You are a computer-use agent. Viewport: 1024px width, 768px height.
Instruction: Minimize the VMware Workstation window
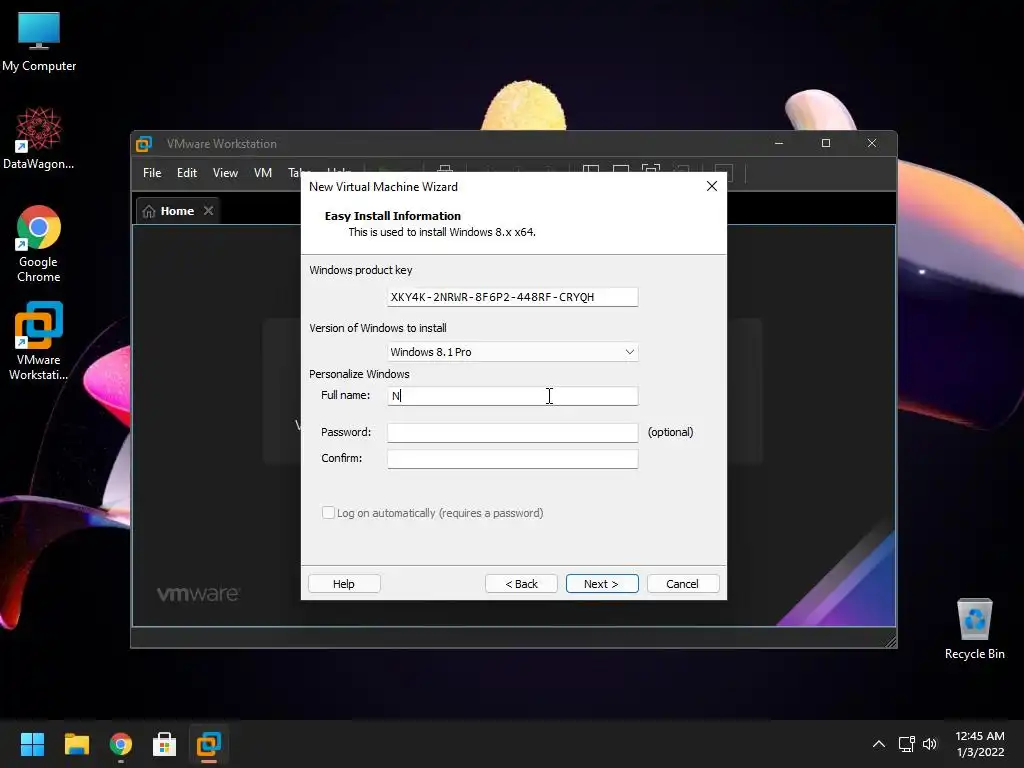(x=779, y=144)
